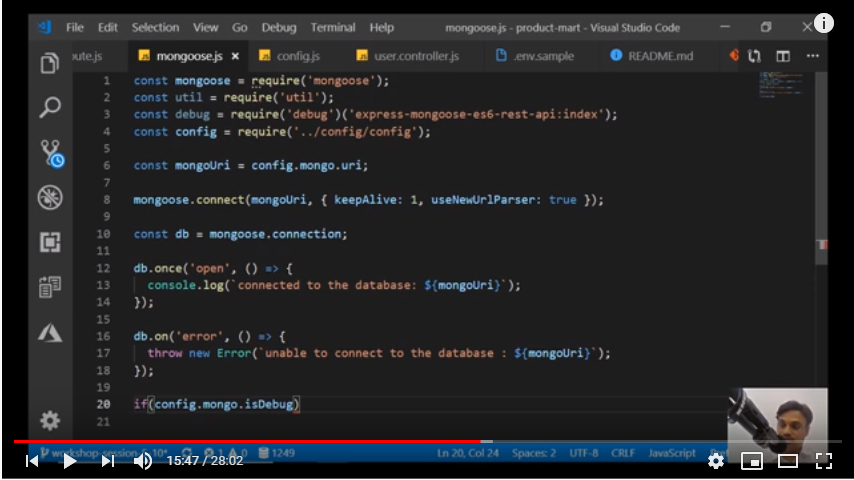The width and height of the screenshot is (854, 480).
Task: Open the Search panel in sidebar
Action: click(49, 108)
